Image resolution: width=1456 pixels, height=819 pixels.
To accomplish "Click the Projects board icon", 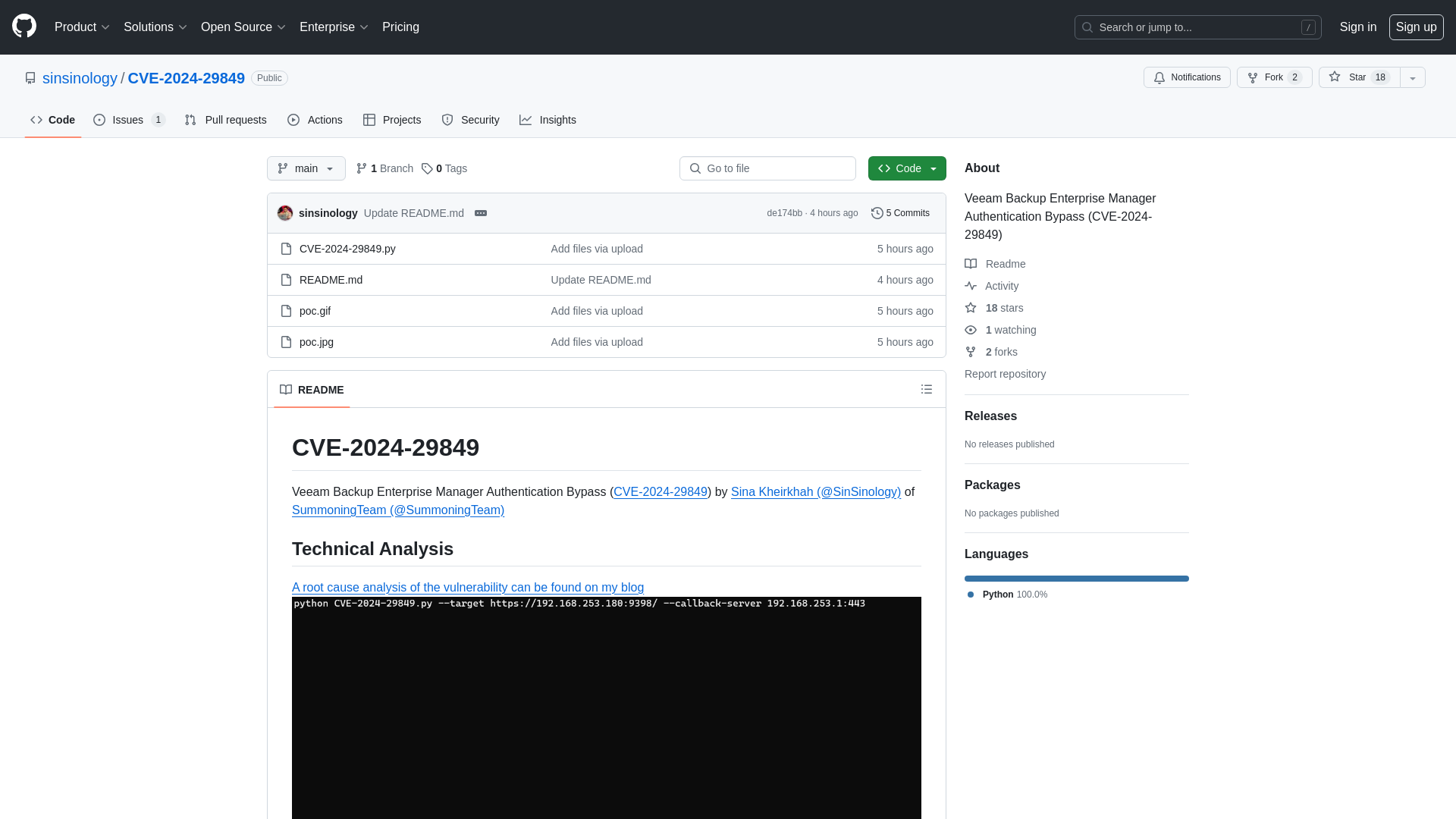I will [x=369, y=120].
